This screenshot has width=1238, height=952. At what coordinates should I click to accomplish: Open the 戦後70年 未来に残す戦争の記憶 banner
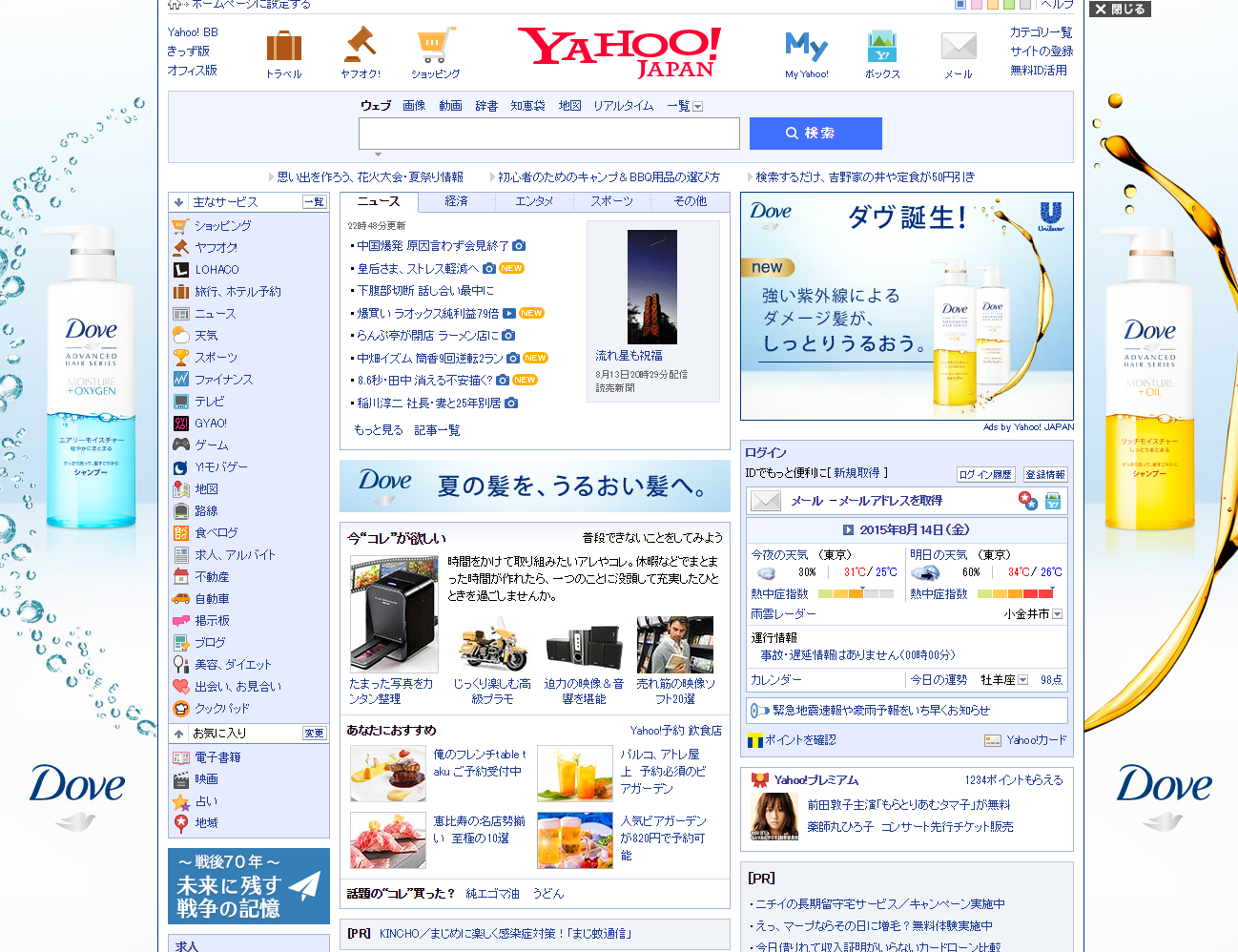[x=249, y=886]
